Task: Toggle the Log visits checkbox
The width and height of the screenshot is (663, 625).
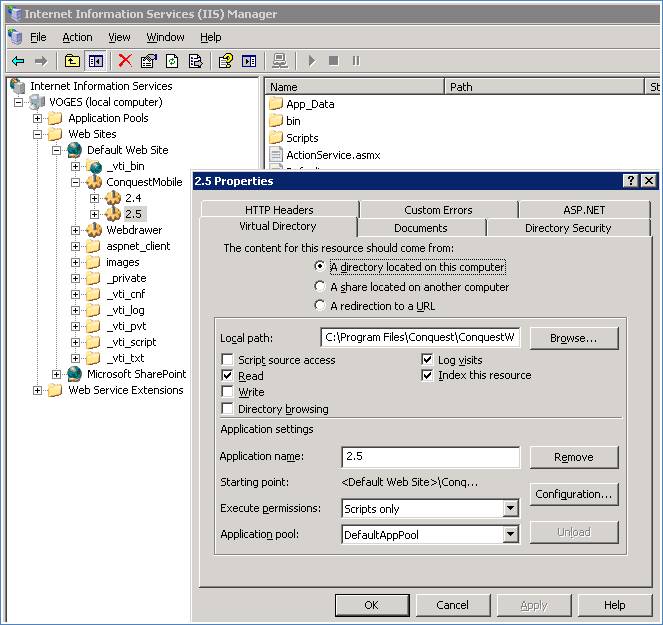Action: click(x=427, y=359)
